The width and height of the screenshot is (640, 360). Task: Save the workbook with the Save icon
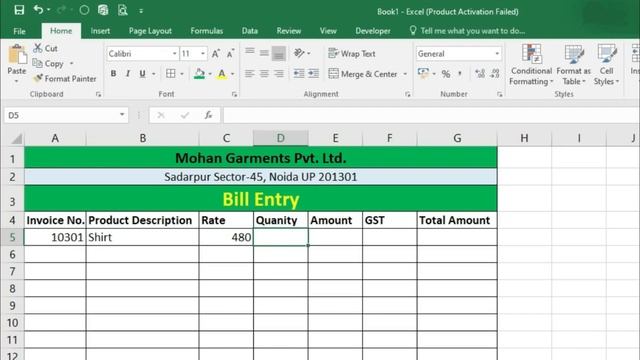[x=19, y=10]
